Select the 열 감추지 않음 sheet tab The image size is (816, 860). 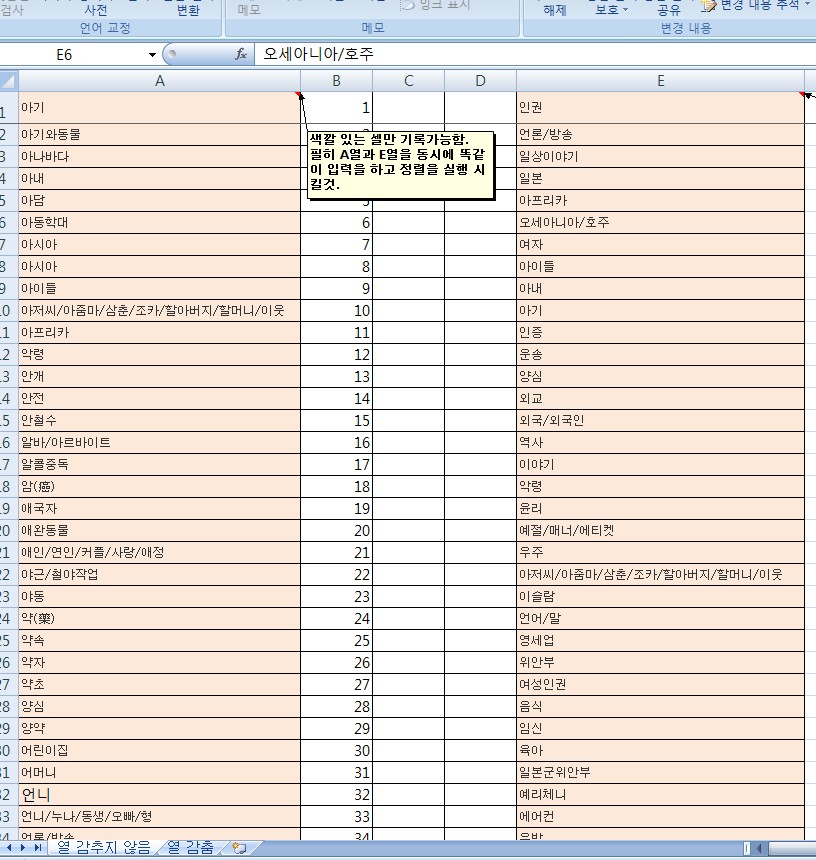coord(104,848)
